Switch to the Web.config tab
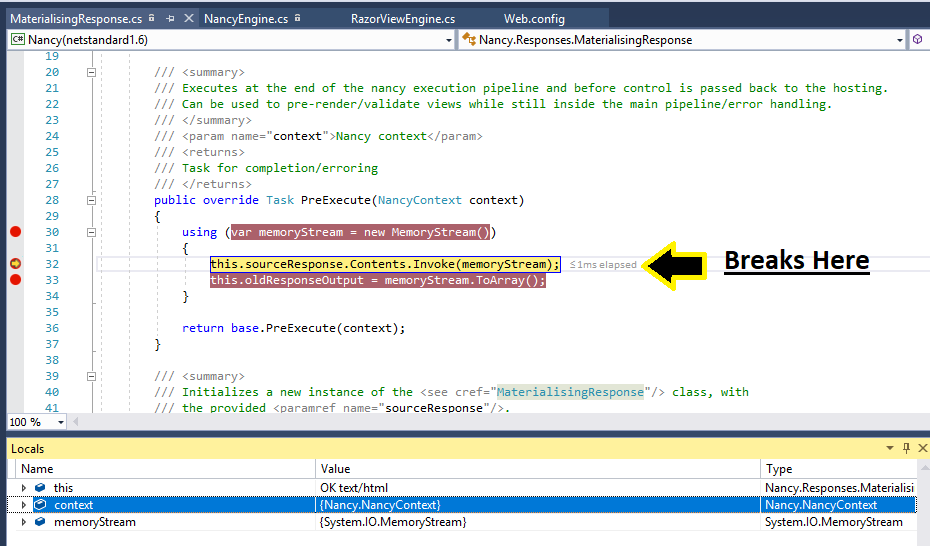930x547 pixels. pos(534,19)
